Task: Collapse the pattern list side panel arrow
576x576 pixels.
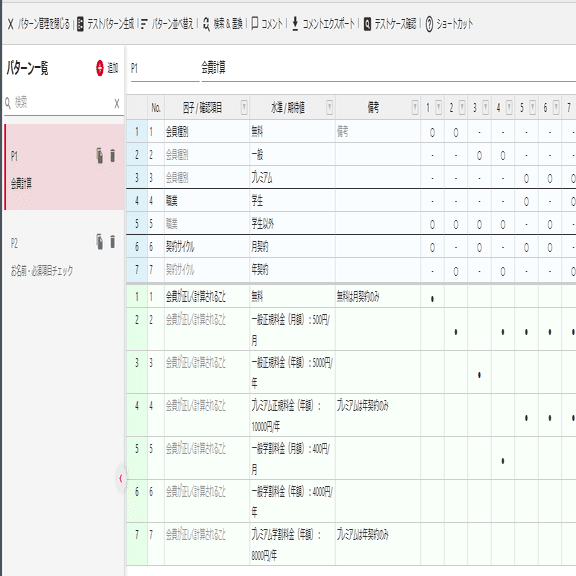Action: pyautogui.click(x=120, y=478)
